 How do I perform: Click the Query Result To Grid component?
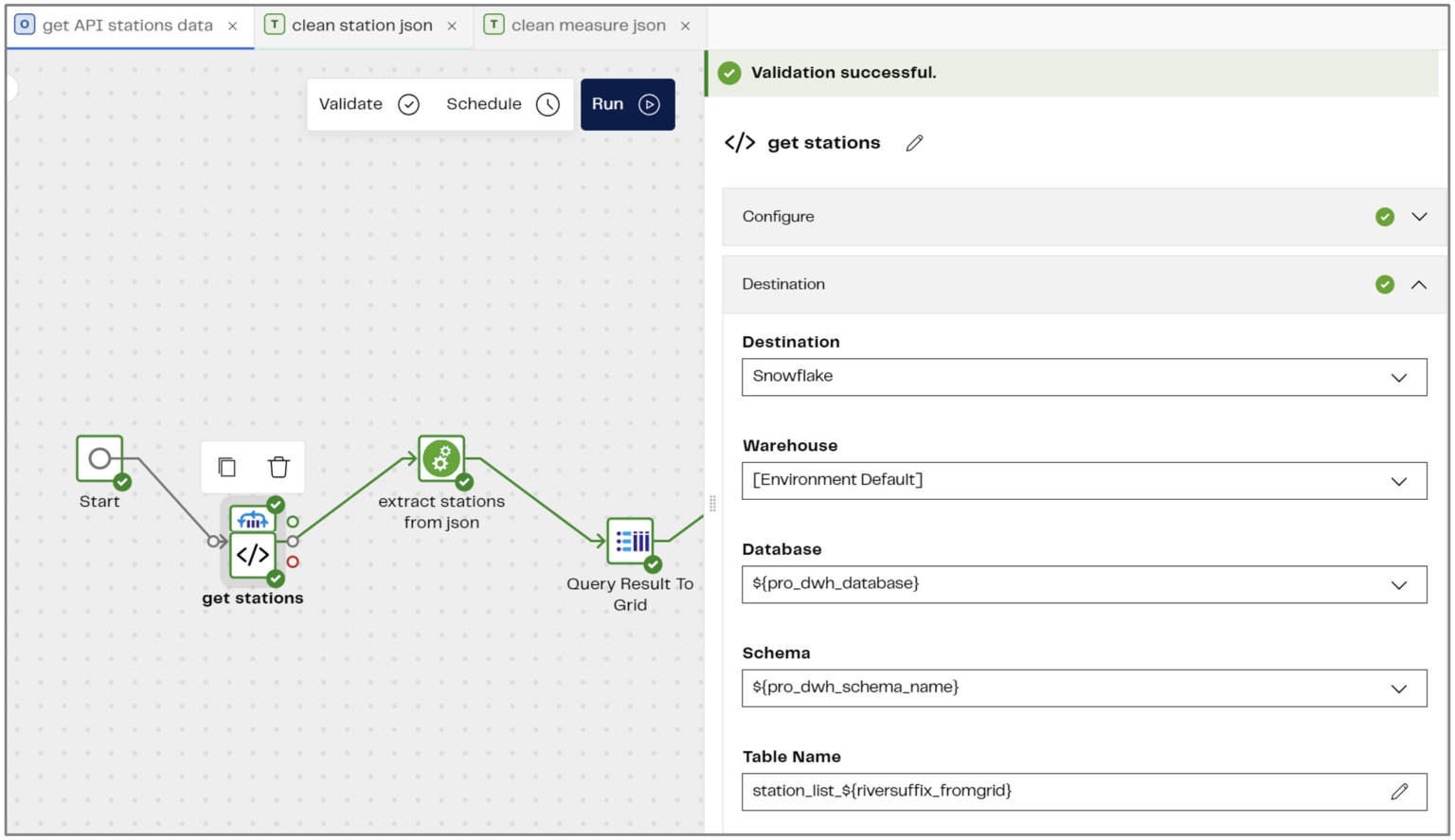(x=631, y=541)
